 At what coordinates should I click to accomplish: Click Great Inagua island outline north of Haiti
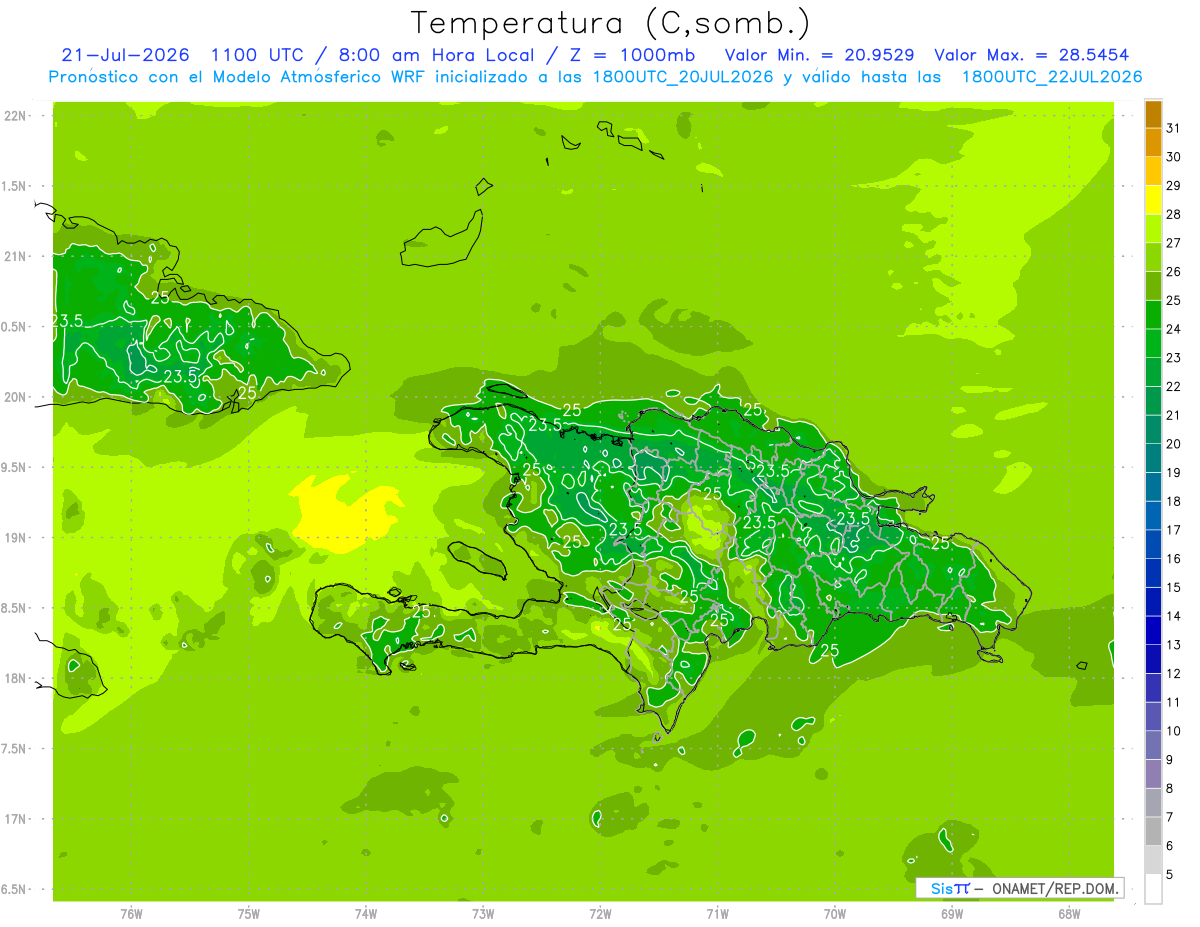440,240
